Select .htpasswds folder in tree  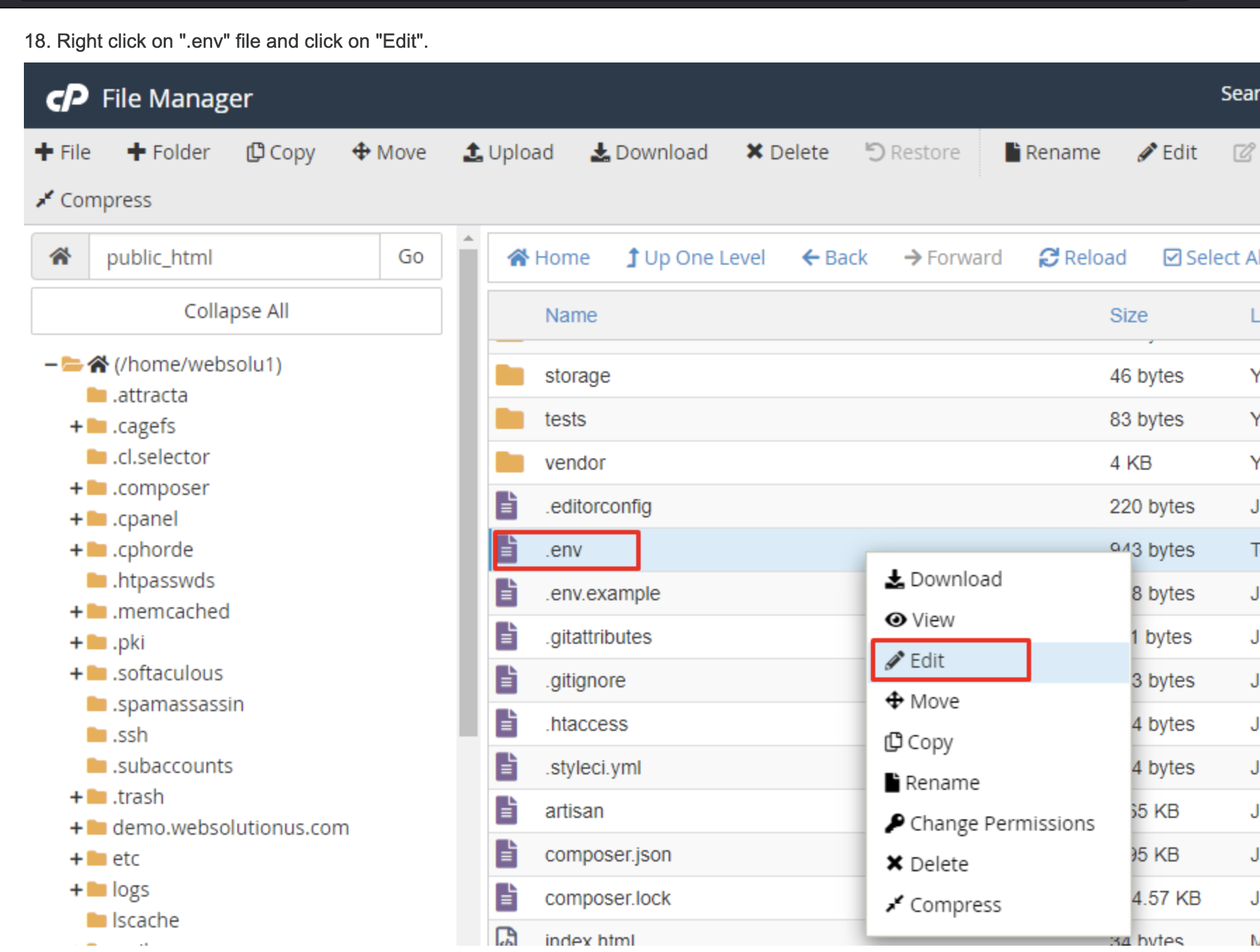[x=151, y=581]
